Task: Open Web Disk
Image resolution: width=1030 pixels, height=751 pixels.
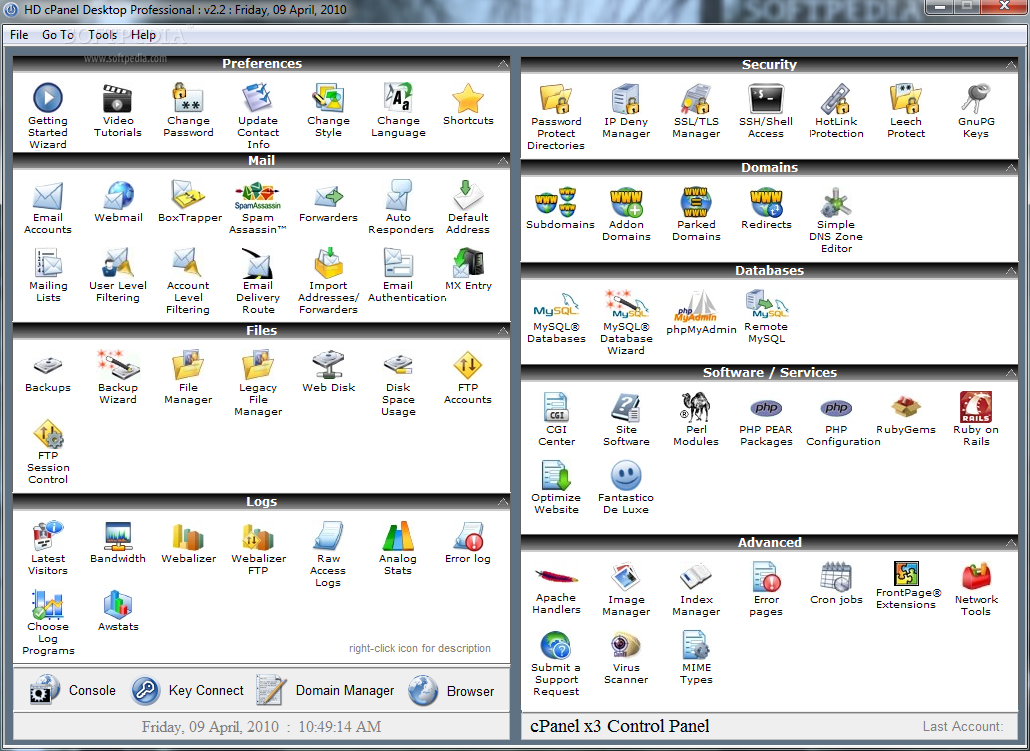Action: [328, 365]
